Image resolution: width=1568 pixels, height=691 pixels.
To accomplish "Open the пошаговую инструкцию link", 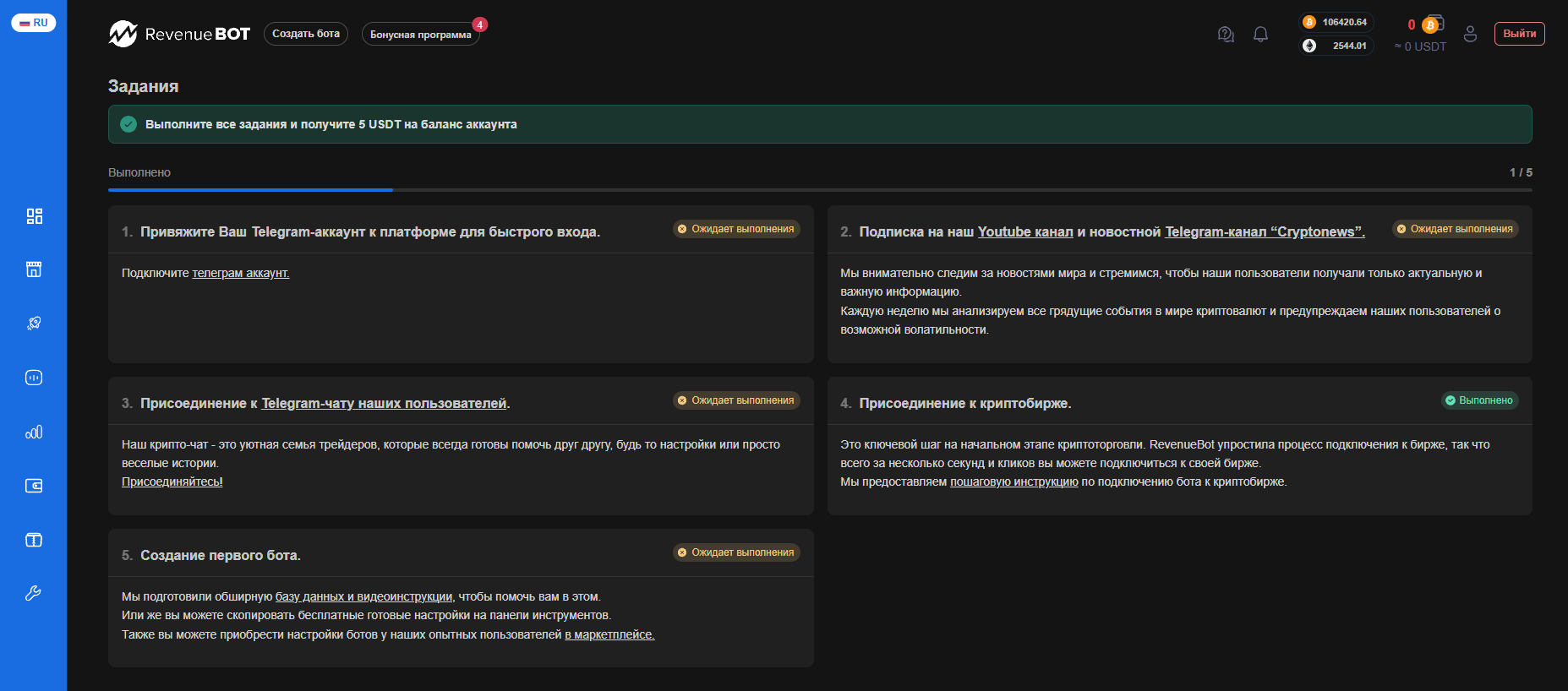I will coord(1014,482).
